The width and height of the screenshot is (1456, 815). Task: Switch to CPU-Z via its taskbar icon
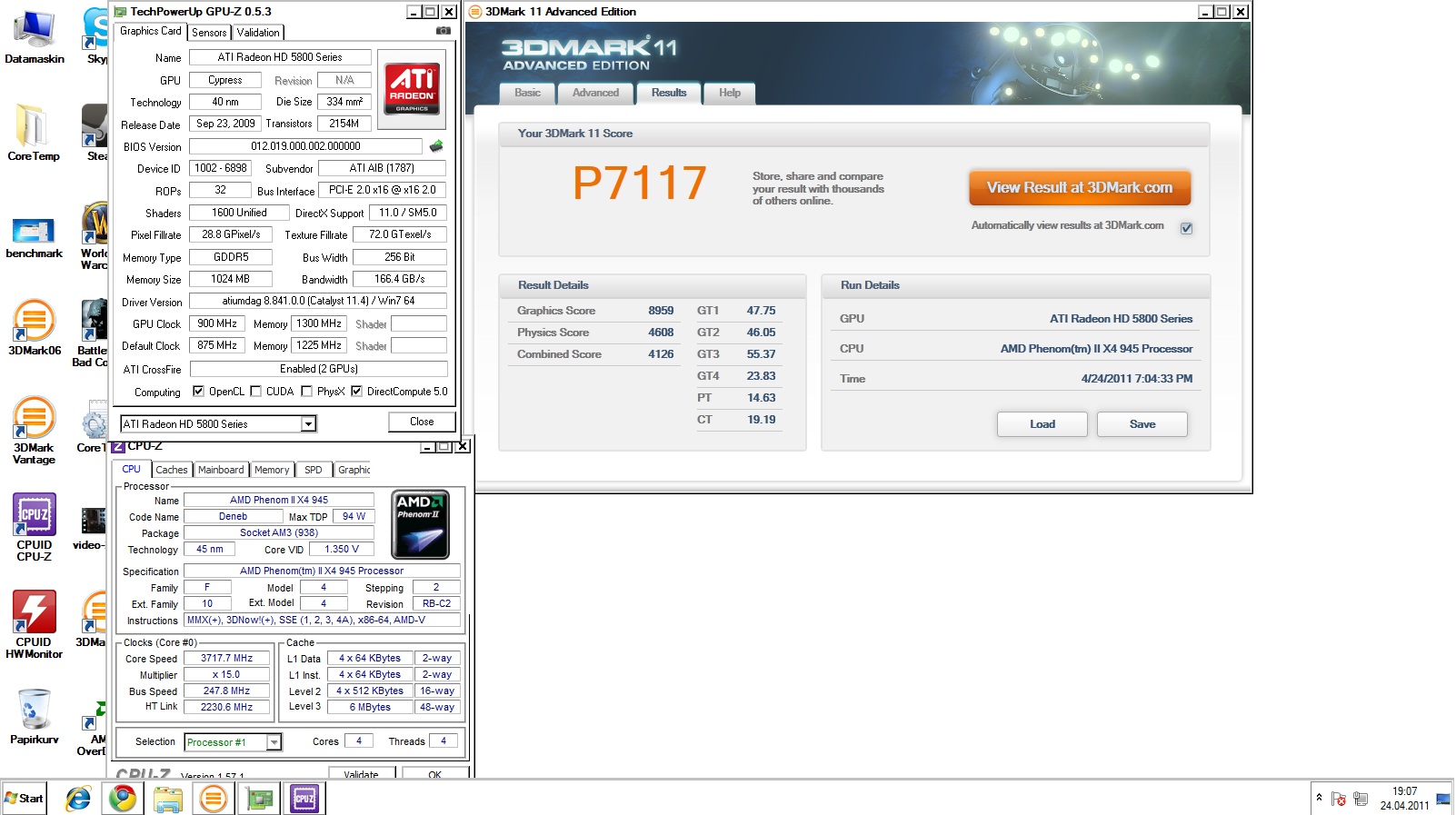304,799
